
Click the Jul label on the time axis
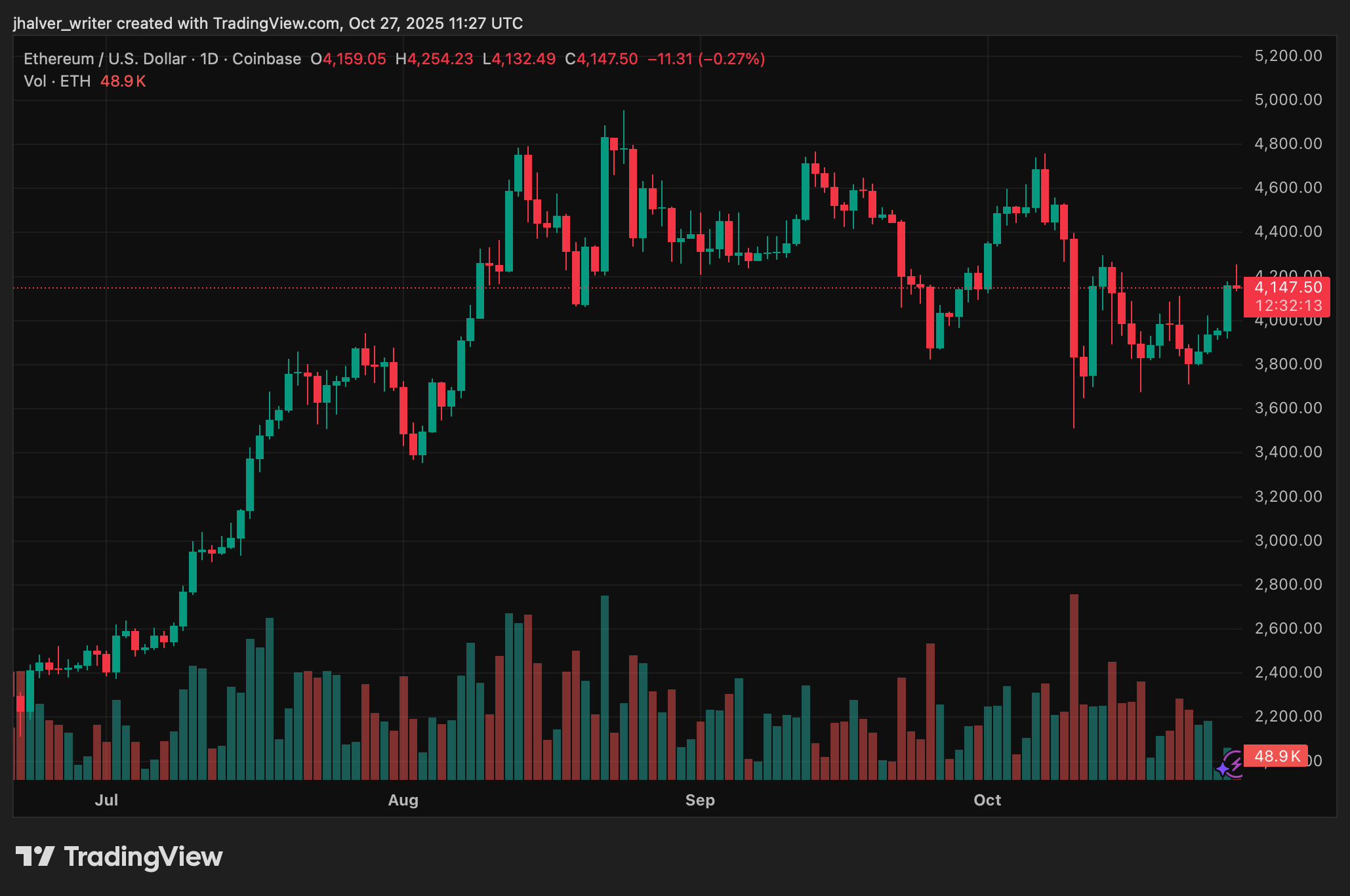coord(107,800)
